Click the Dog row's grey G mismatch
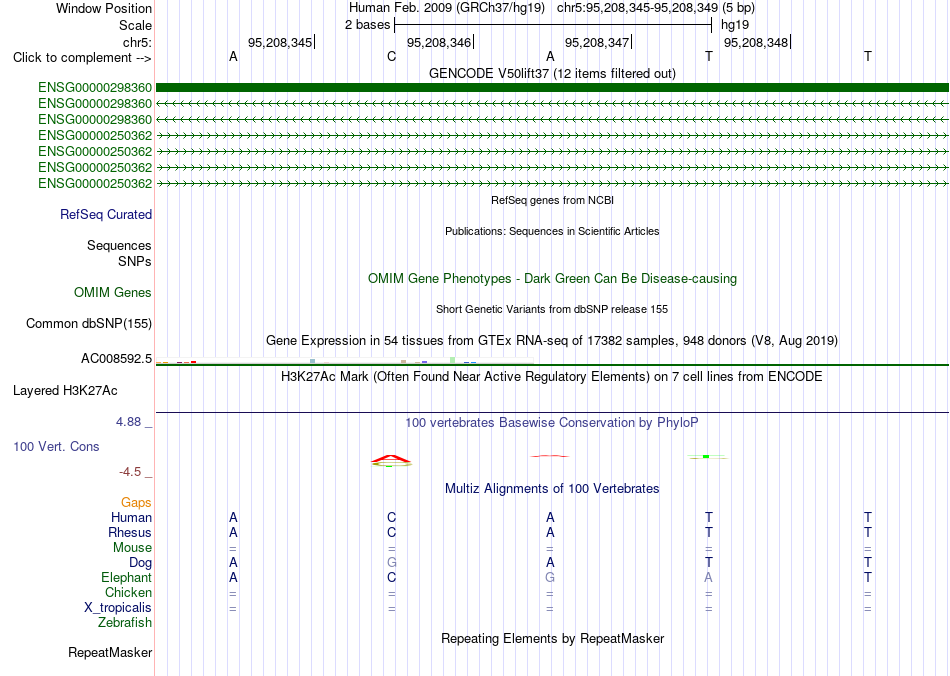950x676 pixels. 391,563
